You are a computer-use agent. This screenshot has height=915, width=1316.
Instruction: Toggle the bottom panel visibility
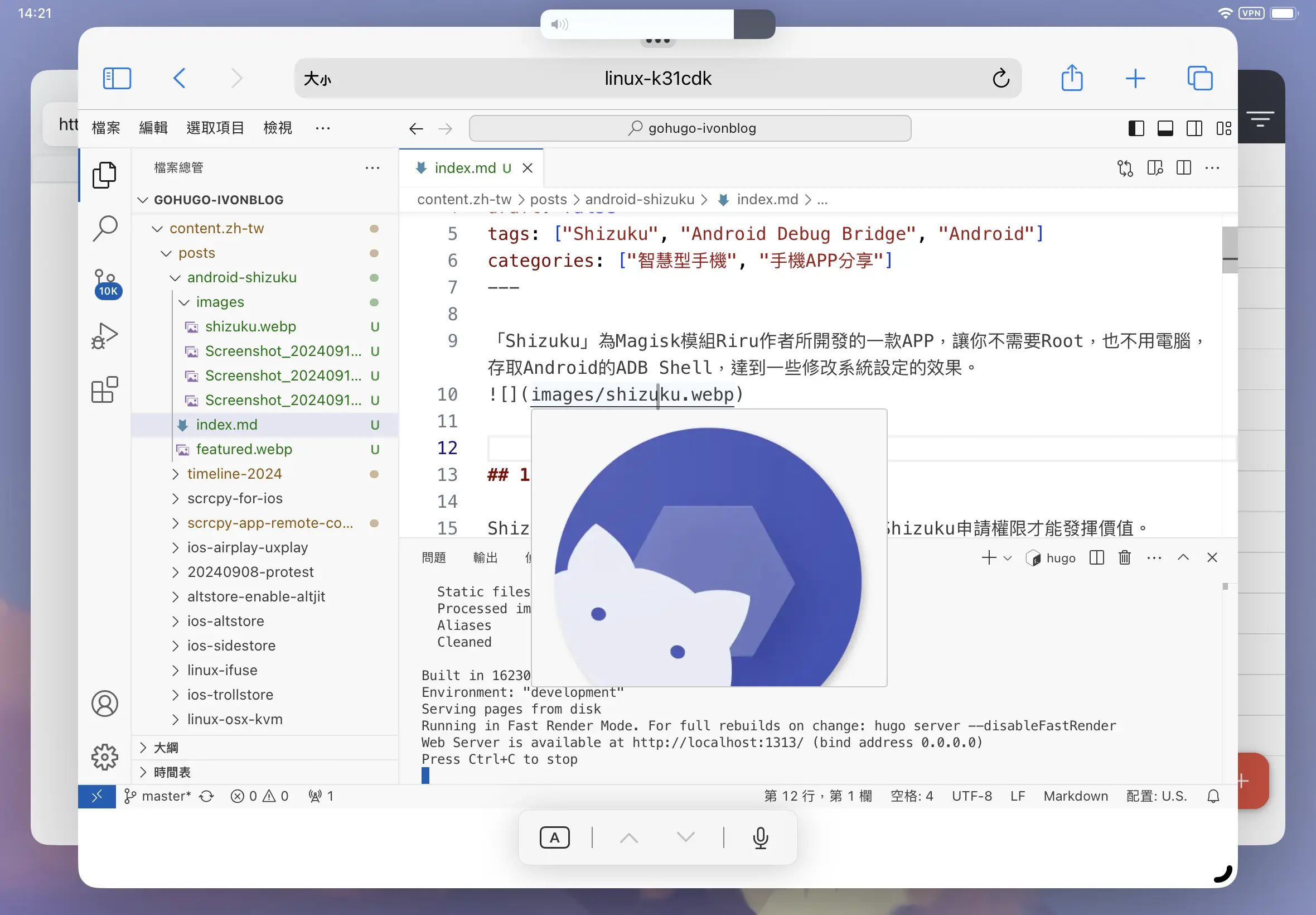coord(1165,128)
